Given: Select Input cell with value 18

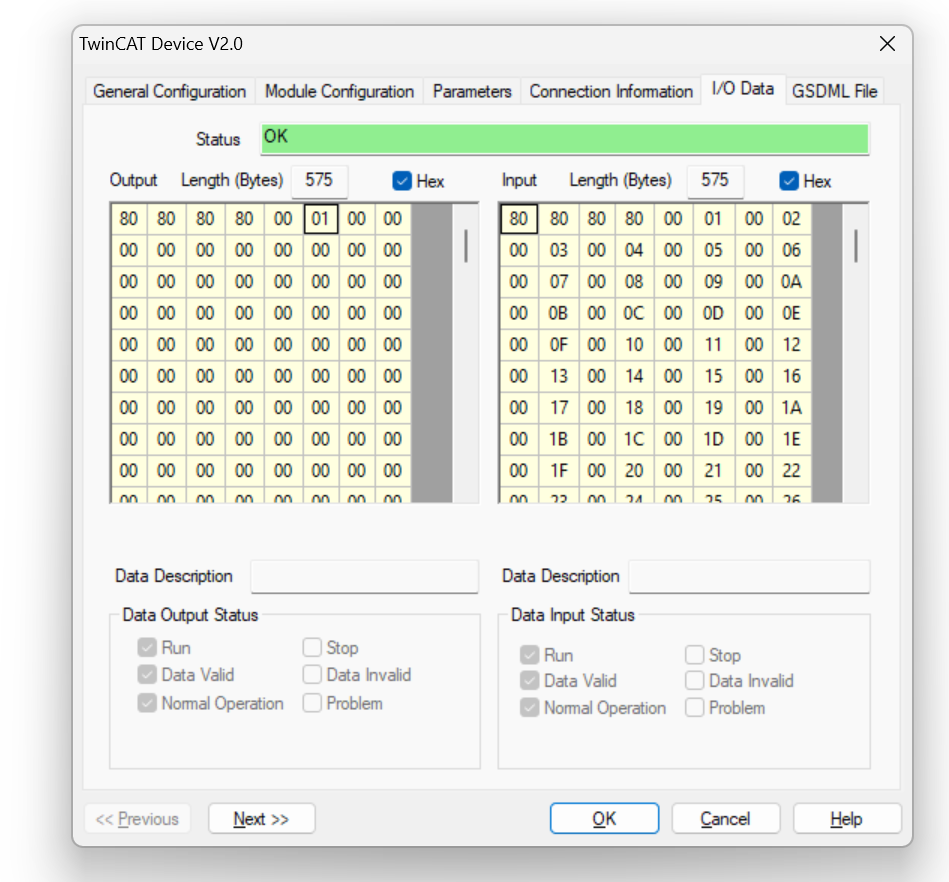Looking at the screenshot, I should pyautogui.click(x=634, y=407).
